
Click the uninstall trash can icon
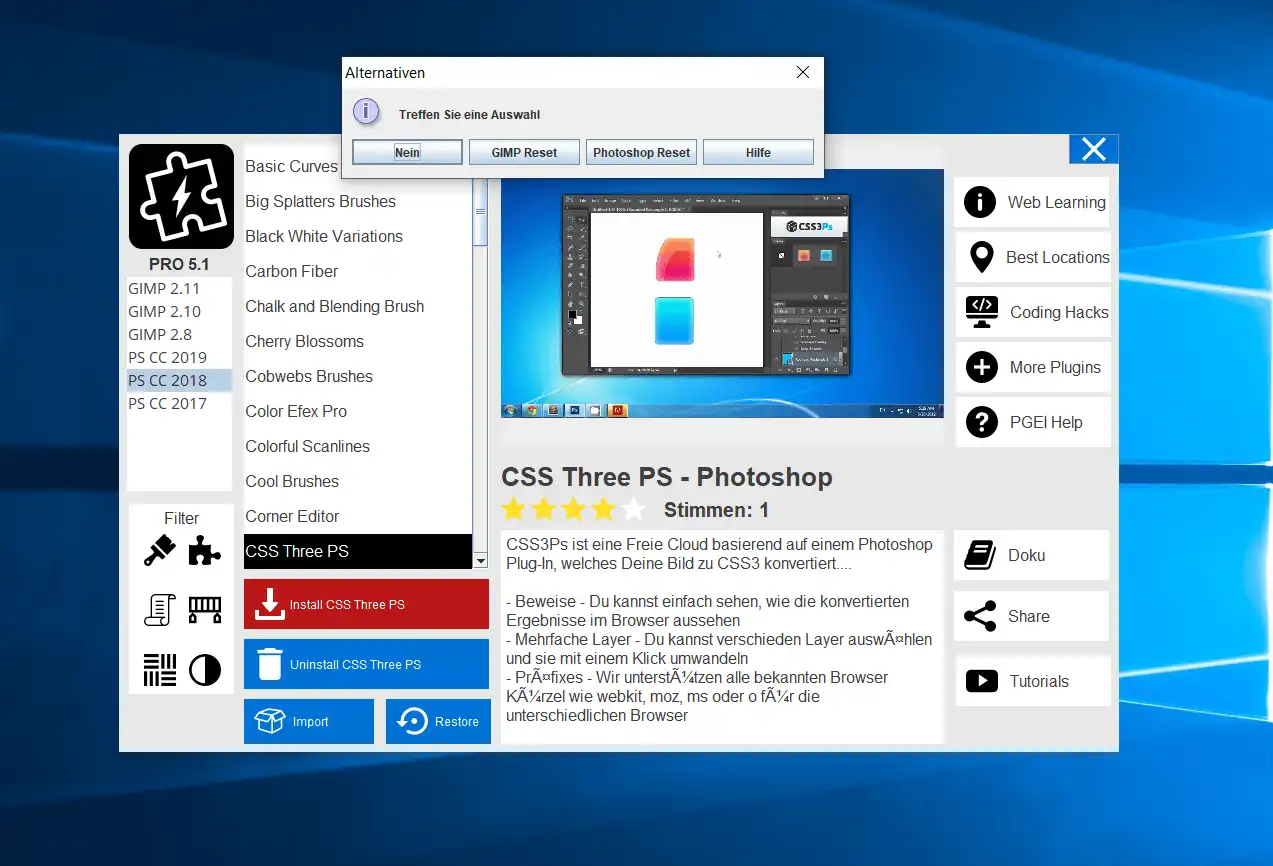pyautogui.click(x=270, y=664)
